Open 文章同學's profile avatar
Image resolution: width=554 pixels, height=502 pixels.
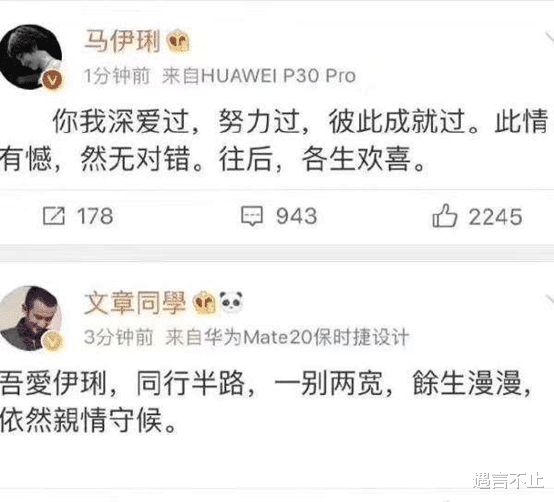(x=30, y=318)
